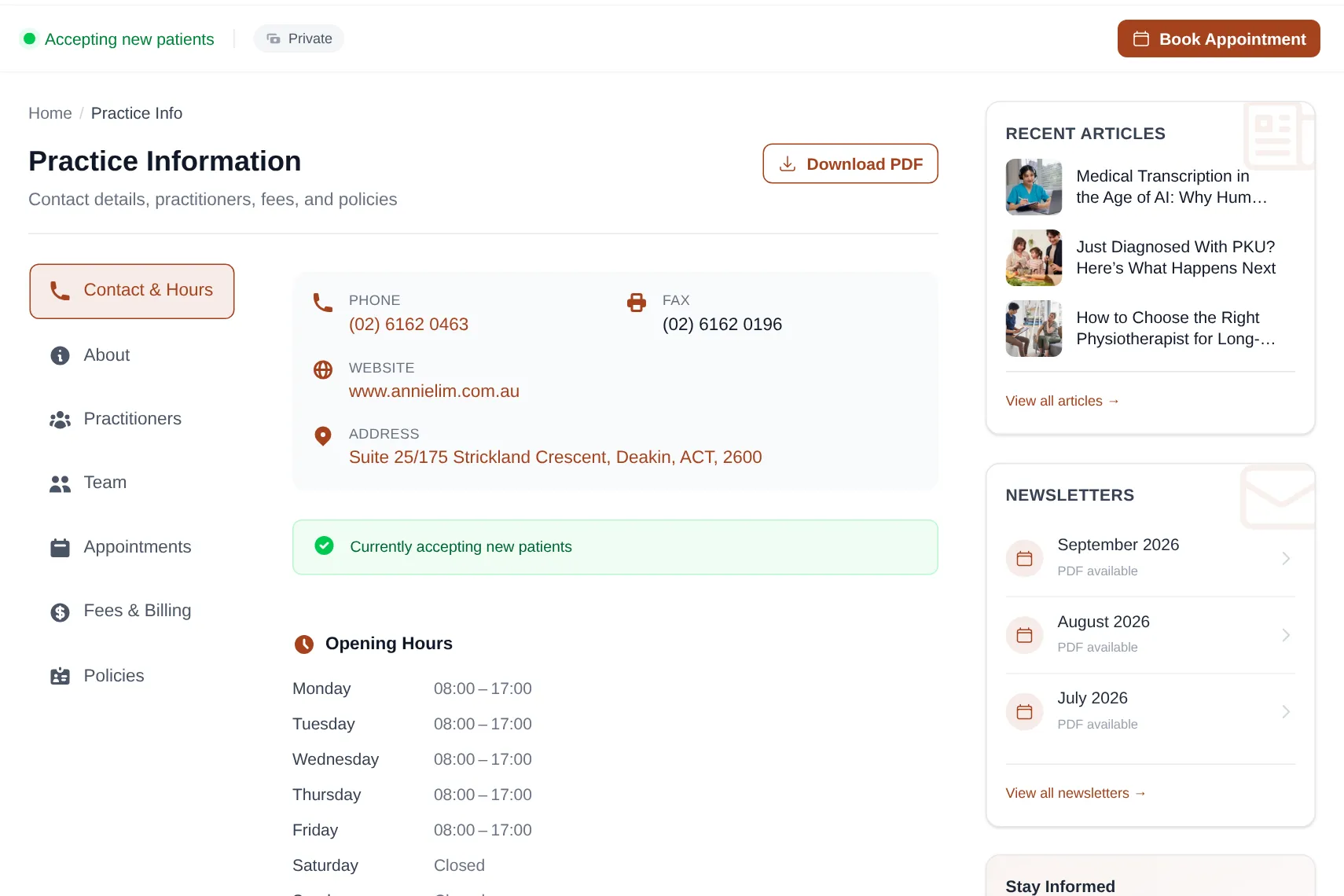The width and height of the screenshot is (1344, 896).
Task: Click the dollar icon for Fees & Billing
Action: click(x=60, y=611)
